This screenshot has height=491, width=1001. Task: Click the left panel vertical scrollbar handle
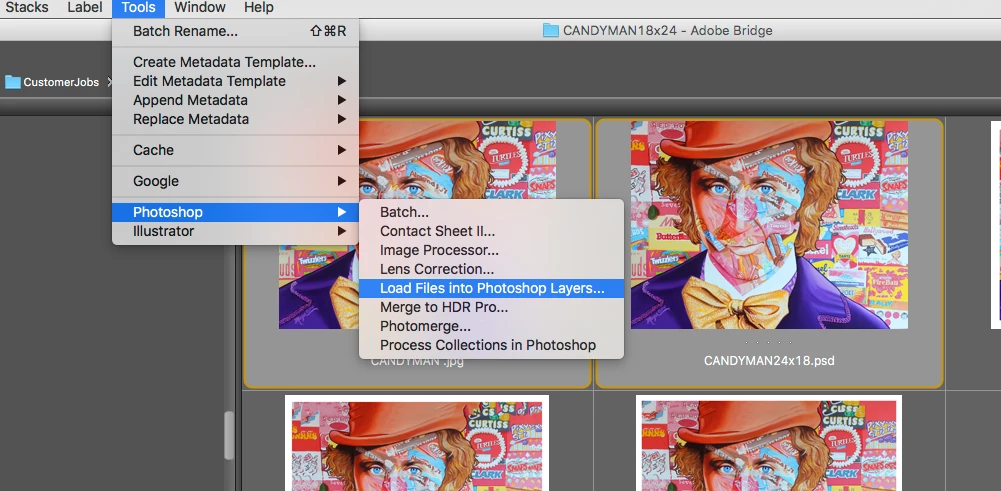tap(229, 435)
